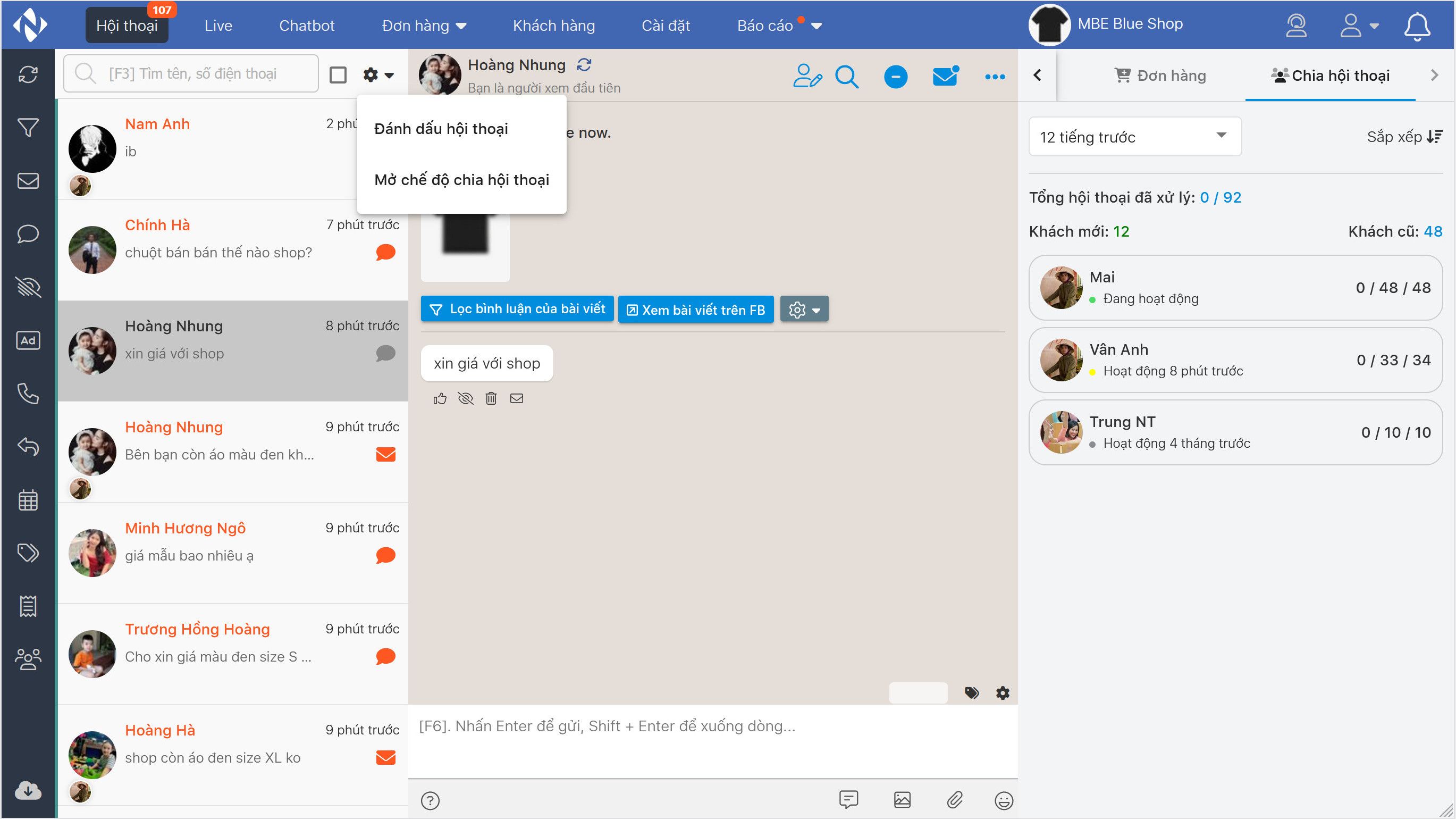Open the support headset icon in top bar

(x=1296, y=26)
